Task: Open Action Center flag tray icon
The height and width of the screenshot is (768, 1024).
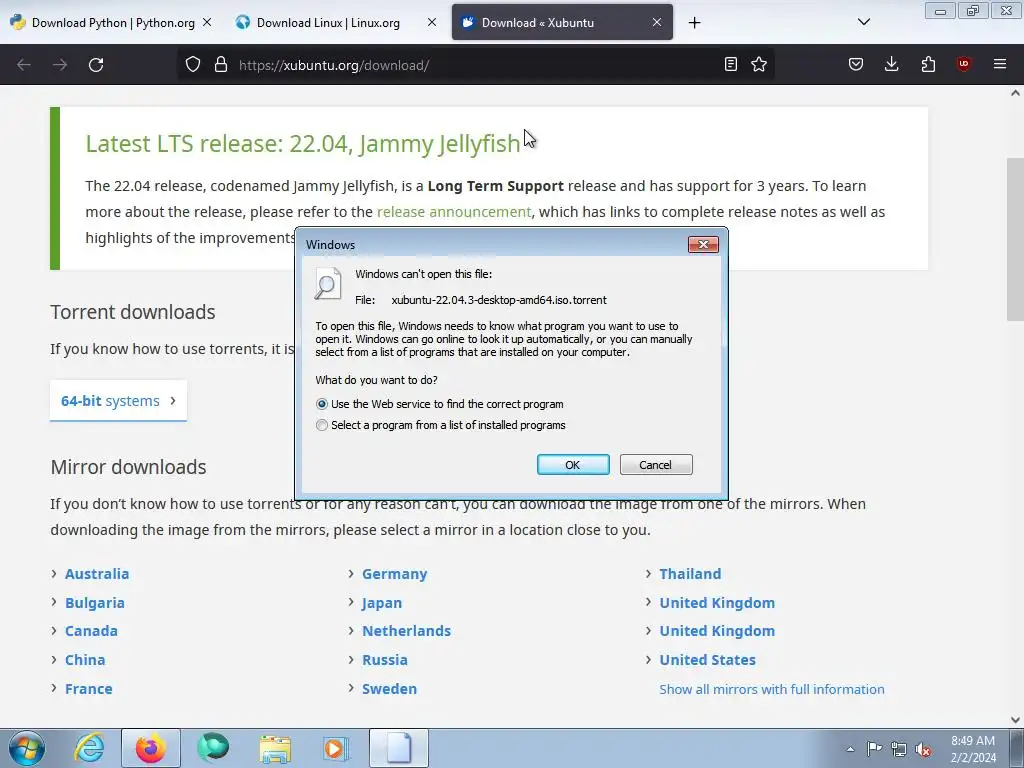Action: click(874, 749)
